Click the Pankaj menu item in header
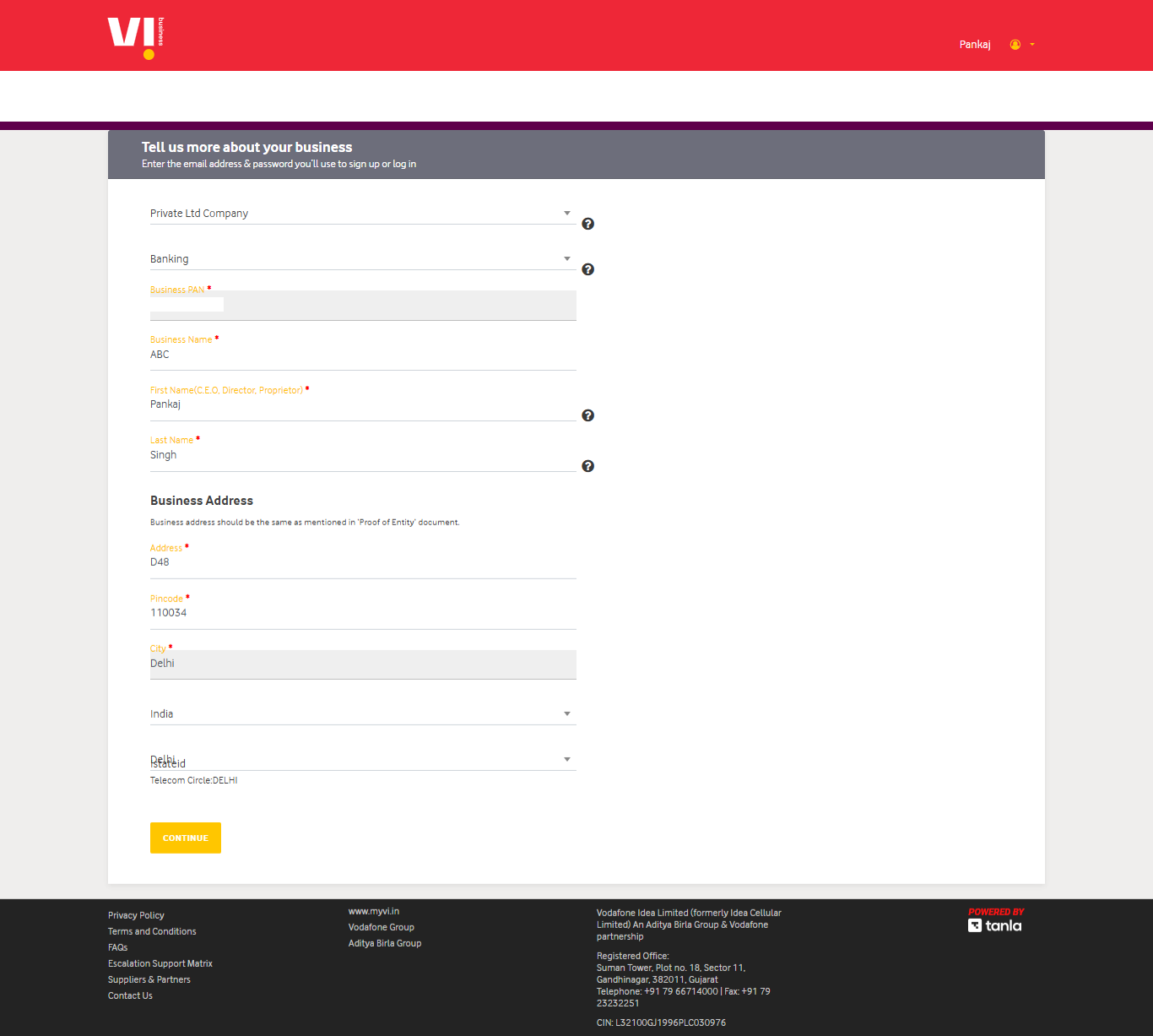The image size is (1153, 1036). point(974,44)
